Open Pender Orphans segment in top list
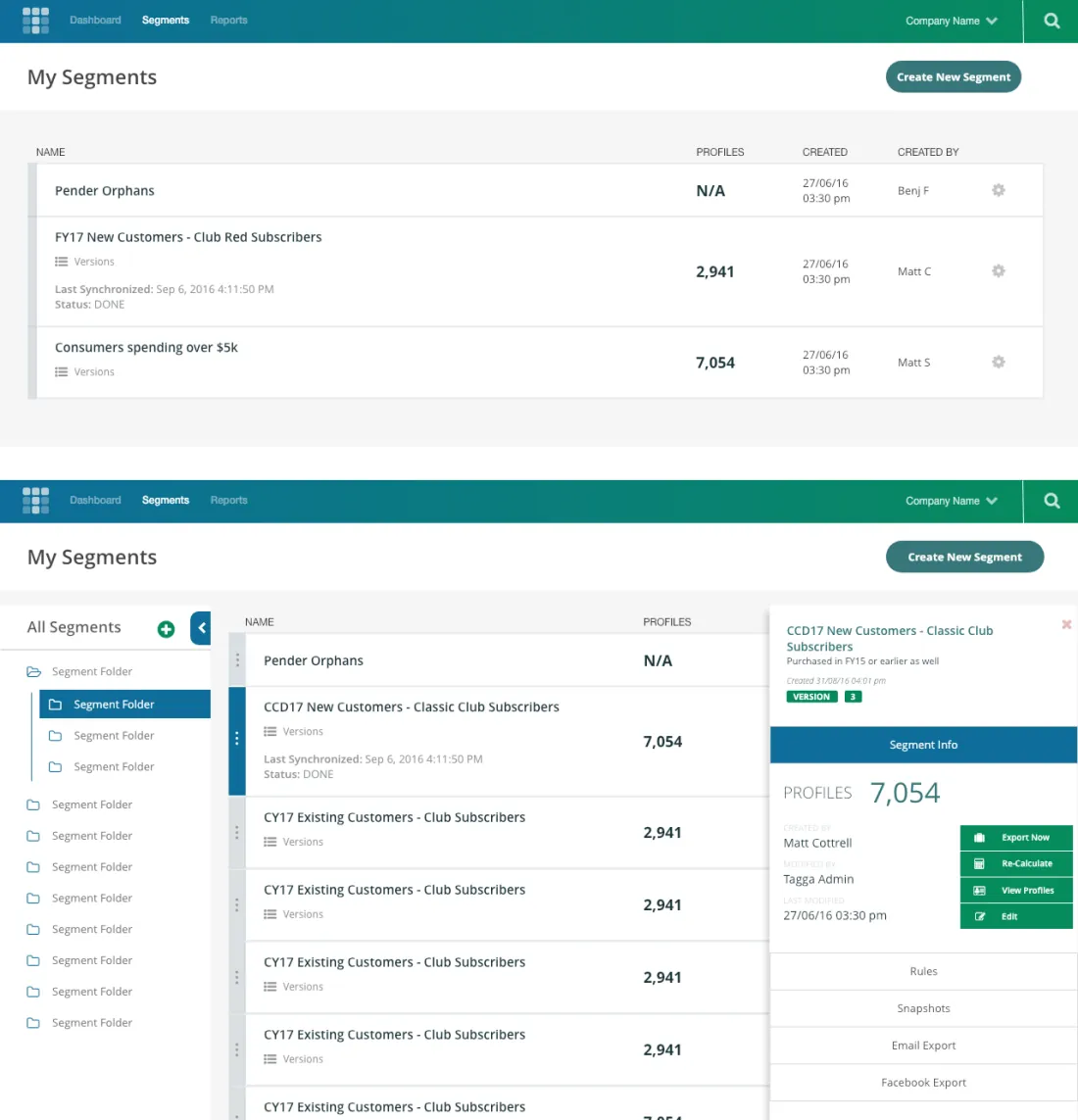 point(104,191)
